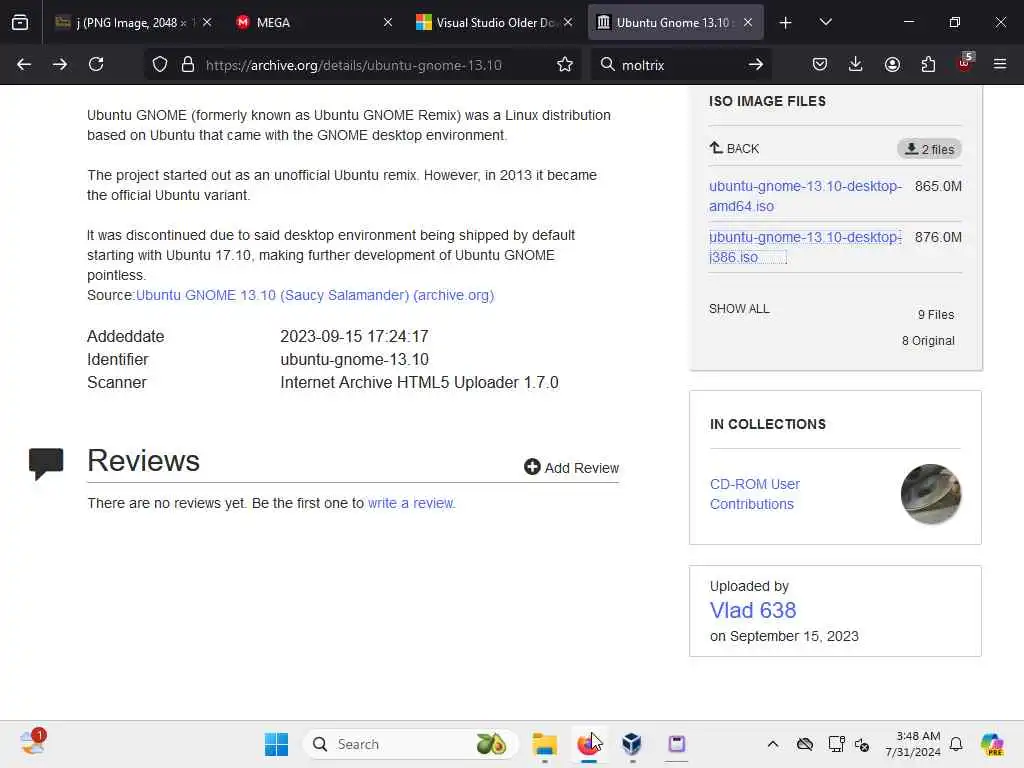Open VirtualBox from the taskbar

click(x=632, y=744)
